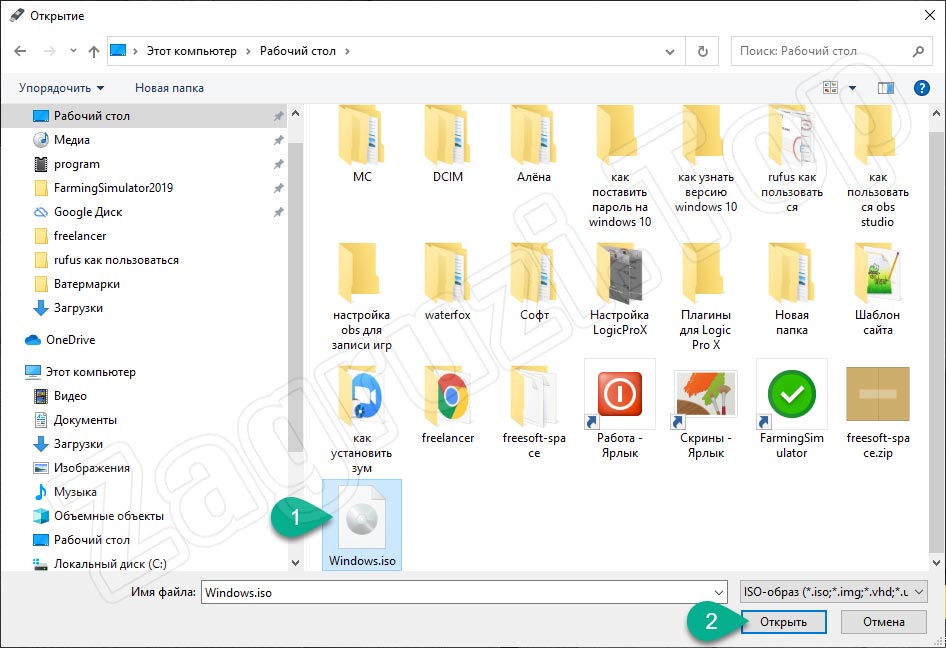This screenshot has height=648, width=946.
Task: Click the 'Поиск: Рабочий стол' search field
Action: 820,51
